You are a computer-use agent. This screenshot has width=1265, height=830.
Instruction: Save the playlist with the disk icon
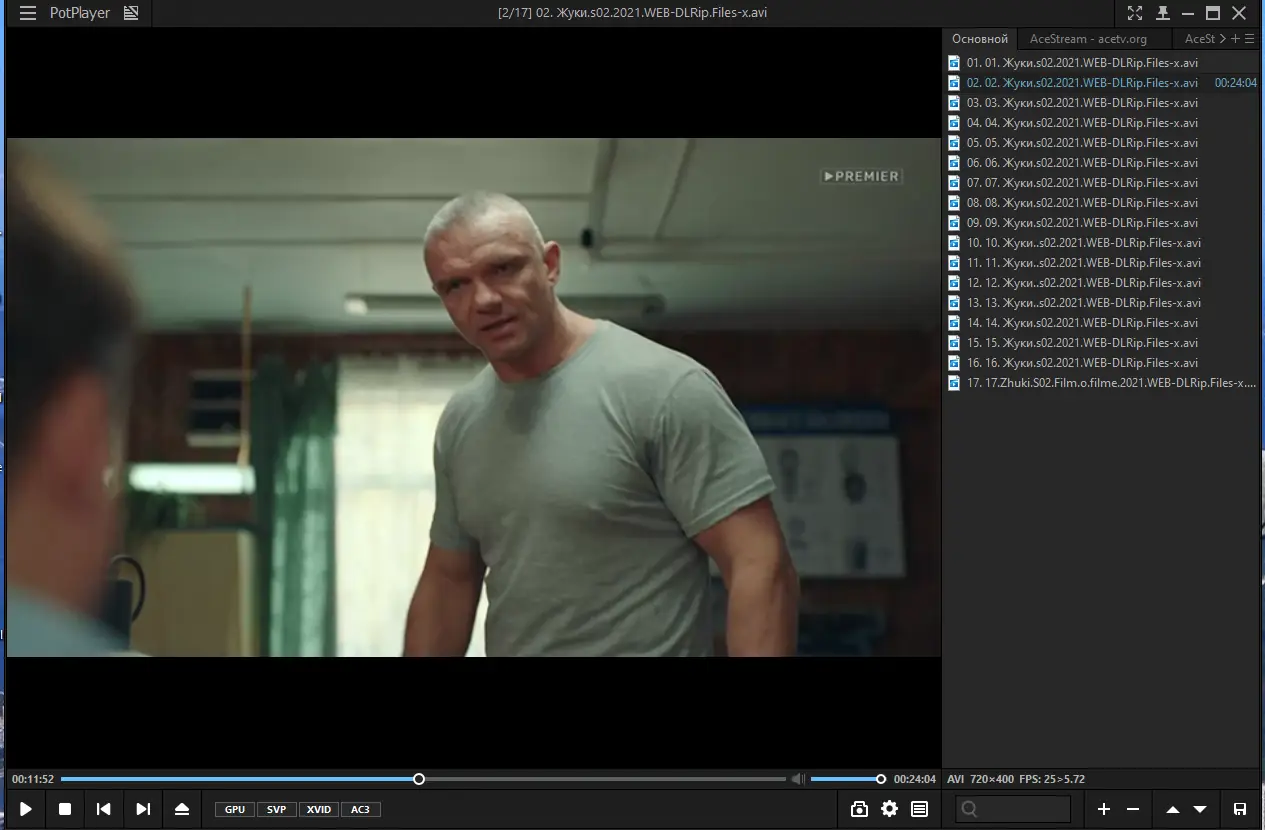click(x=1240, y=809)
